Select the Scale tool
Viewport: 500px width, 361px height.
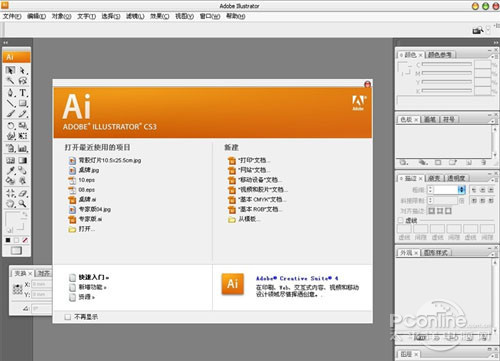(23, 126)
